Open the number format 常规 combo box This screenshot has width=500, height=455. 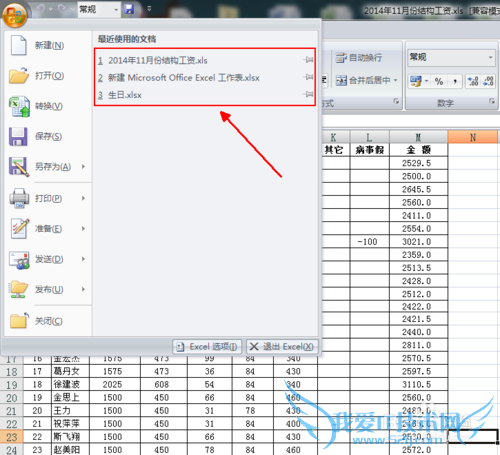click(451, 57)
